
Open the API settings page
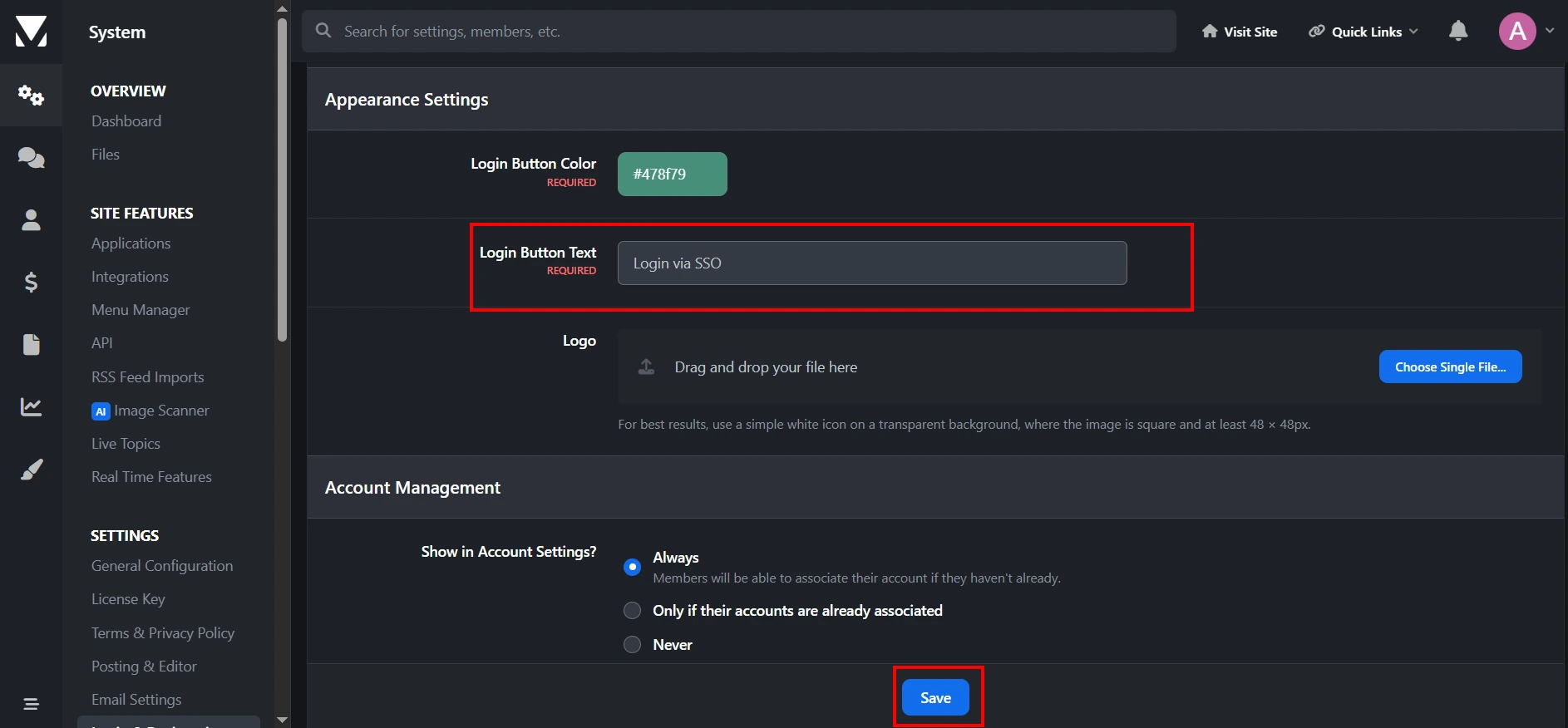[x=102, y=343]
